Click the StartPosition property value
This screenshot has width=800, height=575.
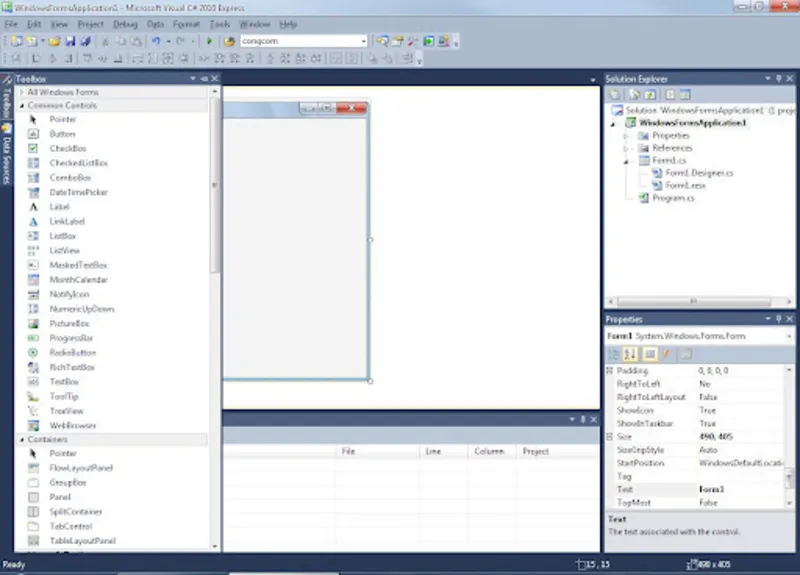740,463
